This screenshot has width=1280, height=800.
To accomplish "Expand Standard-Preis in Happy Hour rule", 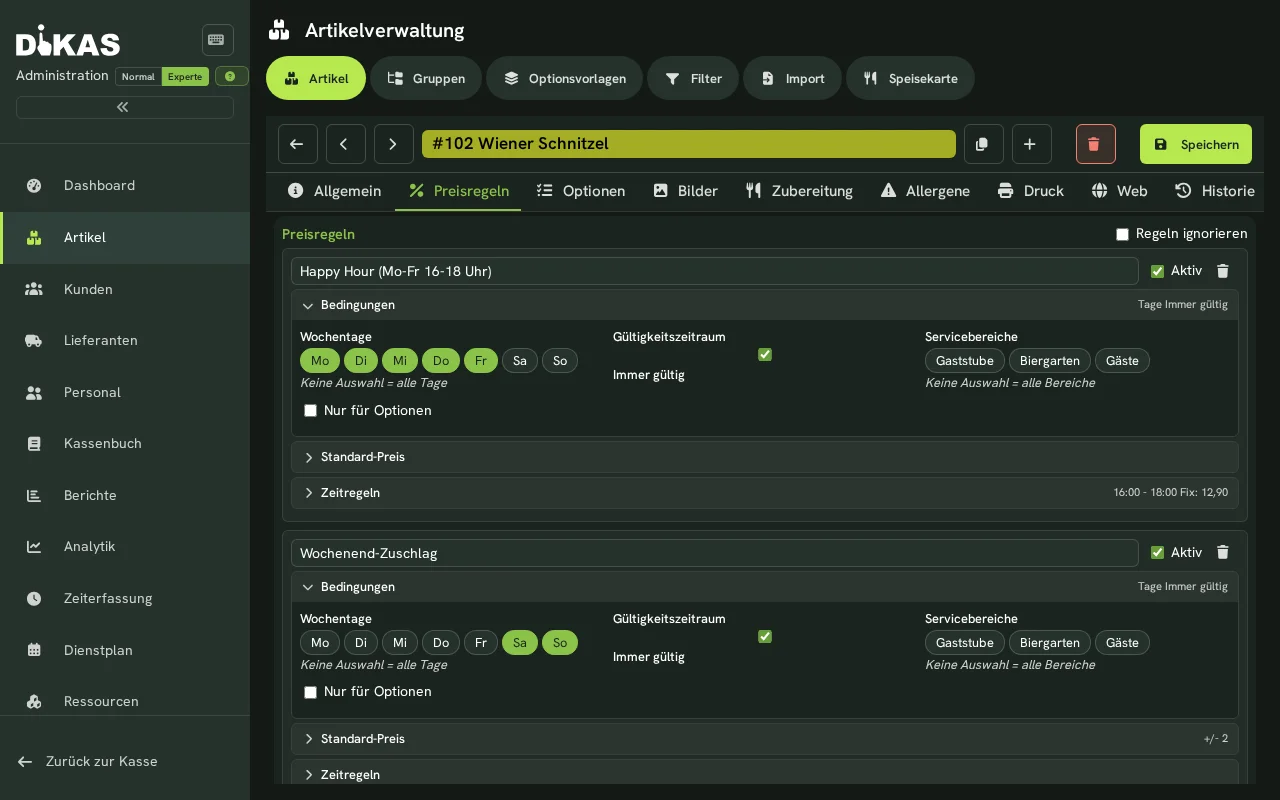I will tap(765, 457).
